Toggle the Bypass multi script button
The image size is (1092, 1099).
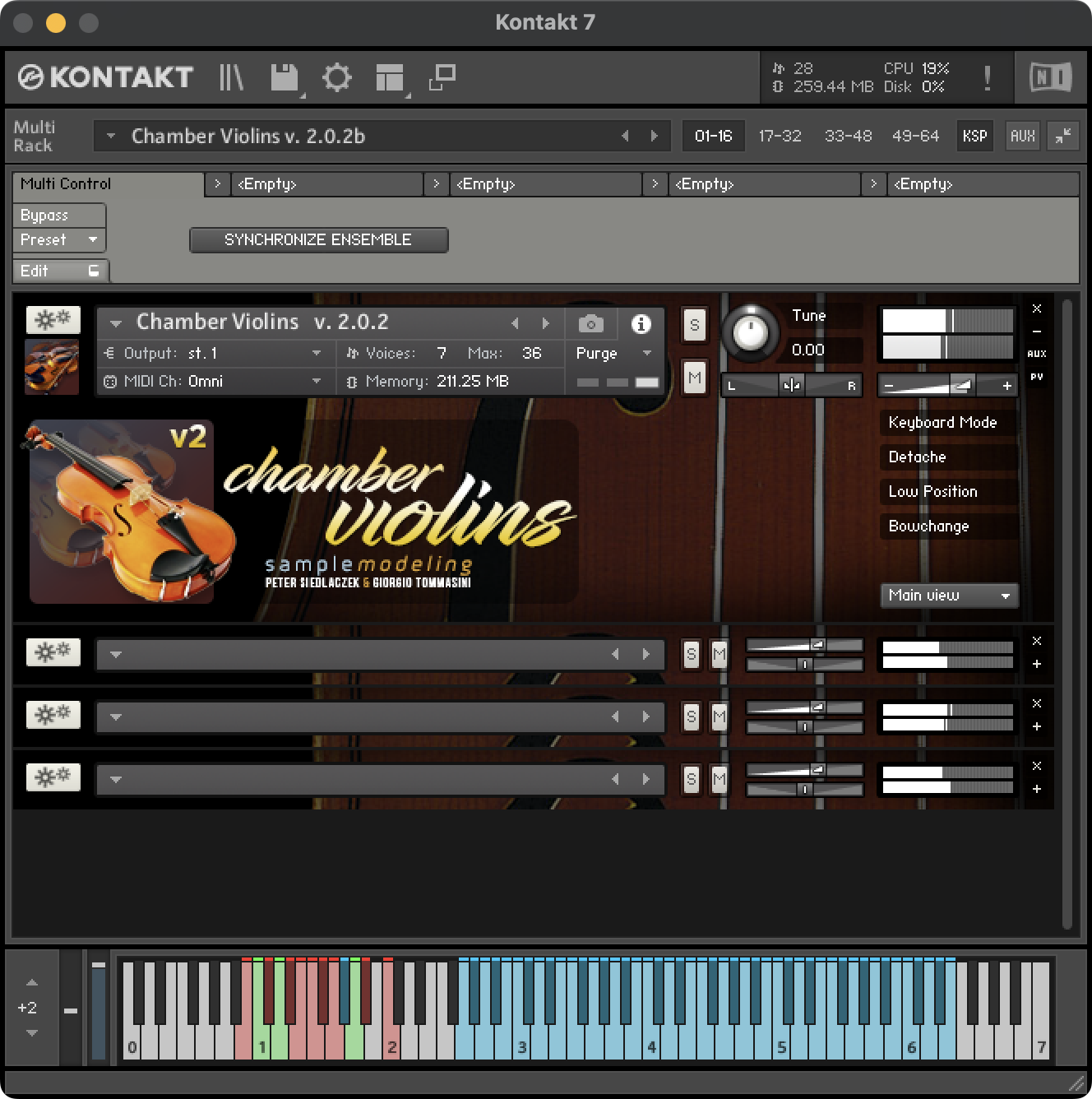59,216
